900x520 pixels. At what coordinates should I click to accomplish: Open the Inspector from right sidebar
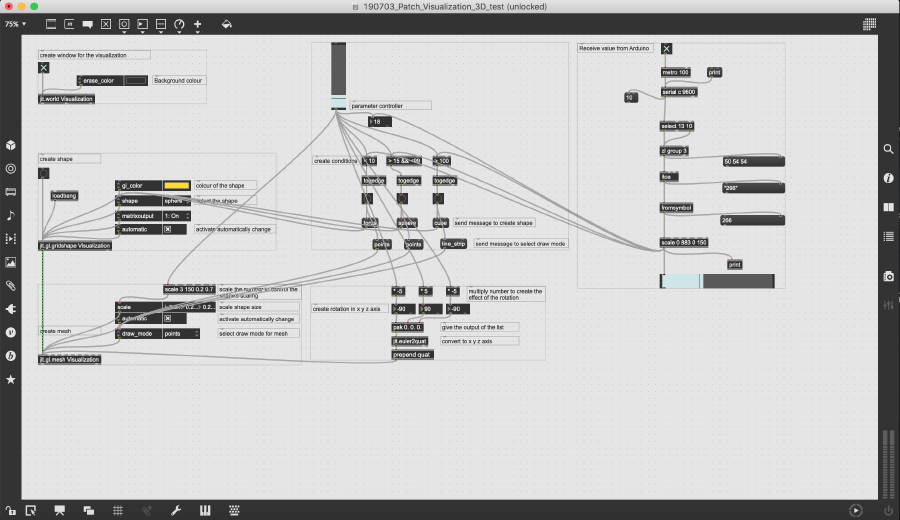click(888, 178)
